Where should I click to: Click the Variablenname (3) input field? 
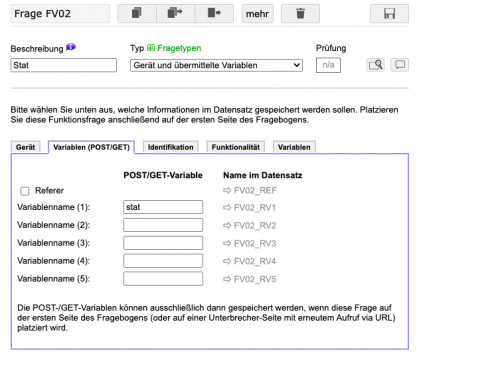163,243
